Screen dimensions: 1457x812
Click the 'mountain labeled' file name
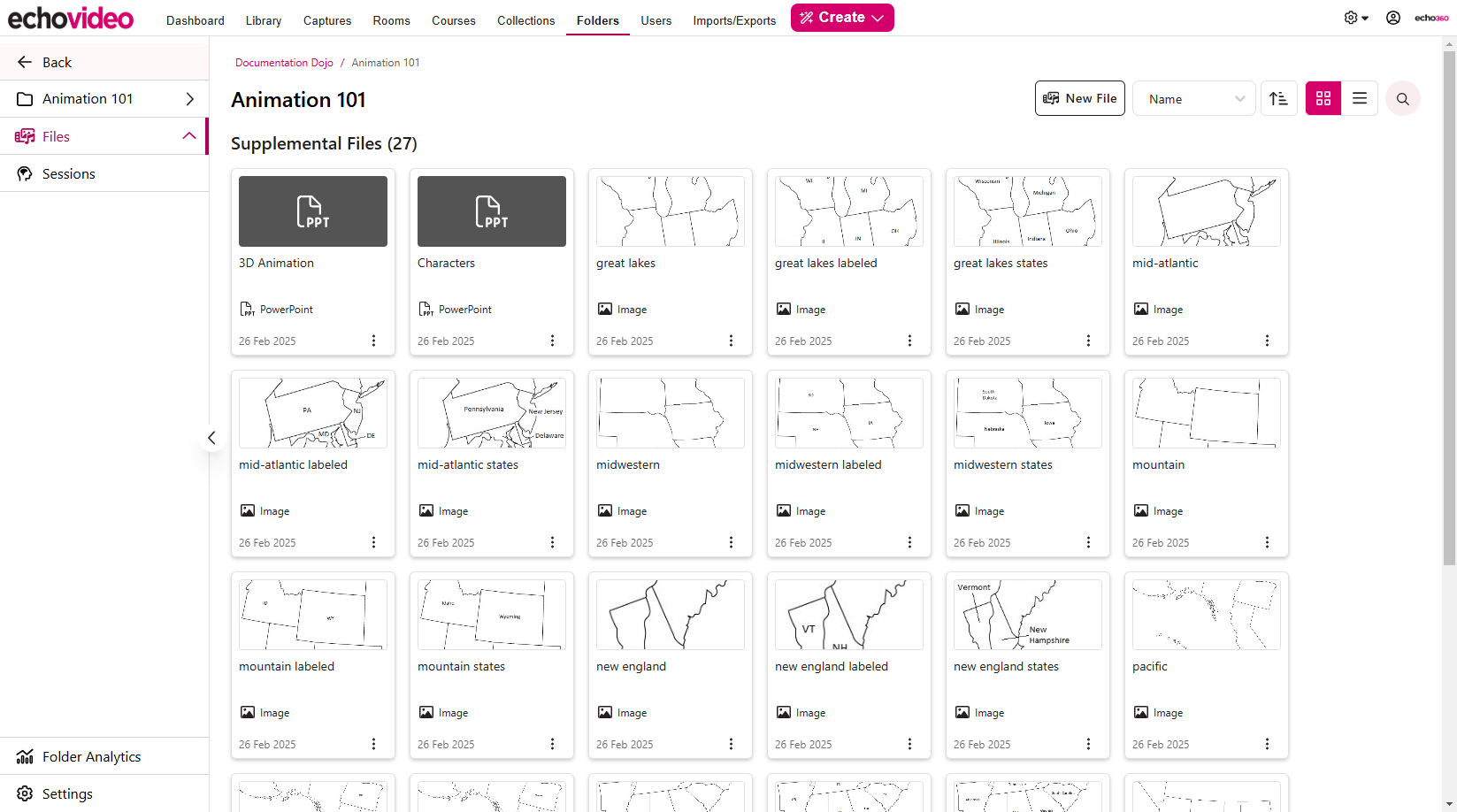pyautogui.click(x=287, y=666)
